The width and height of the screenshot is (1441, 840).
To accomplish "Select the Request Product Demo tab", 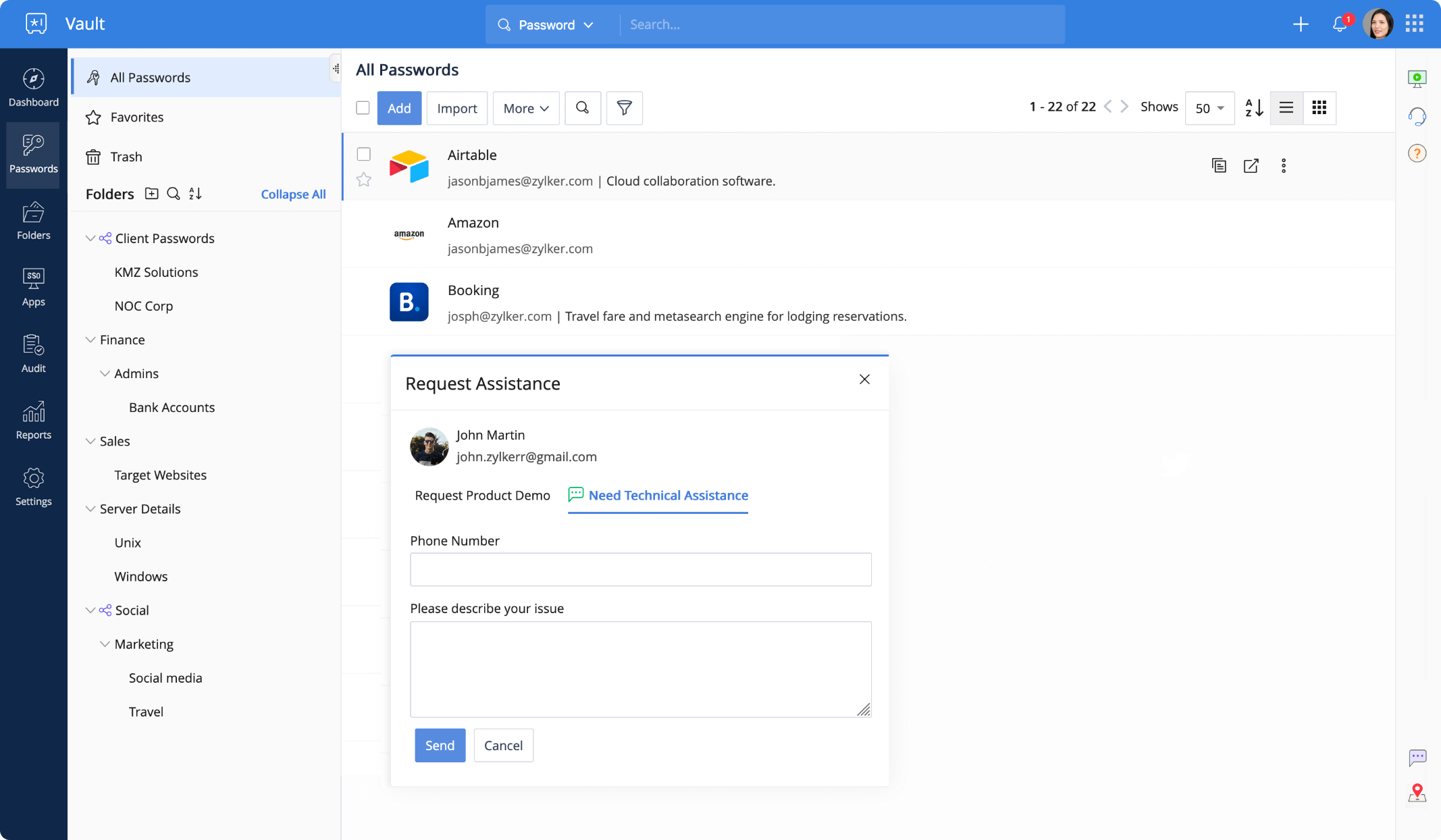I will (x=482, y=495).
